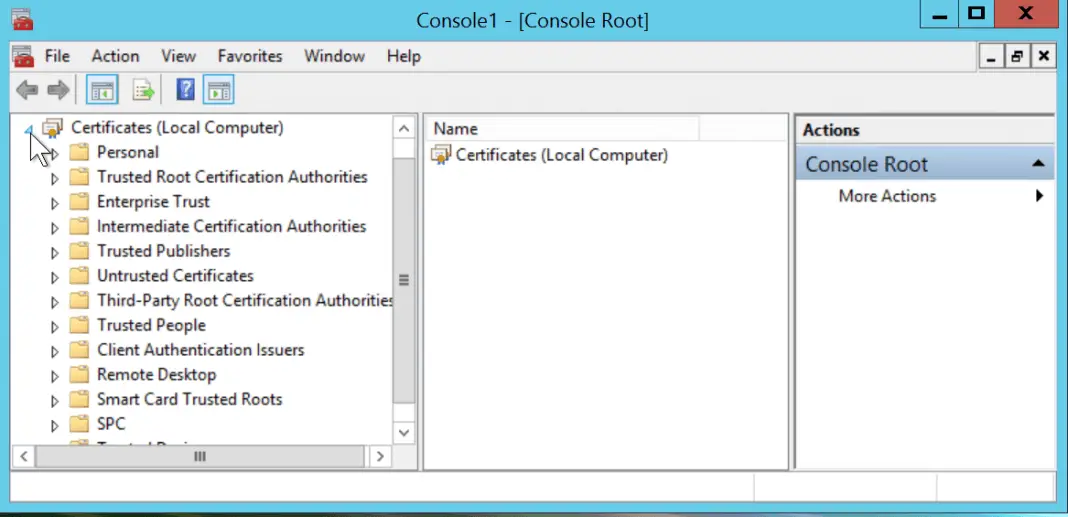Viewport: 1068px width, 517px height.
Task: Select the Certificates (Local Computer) icon in the Name list
Action: point(441,155)
